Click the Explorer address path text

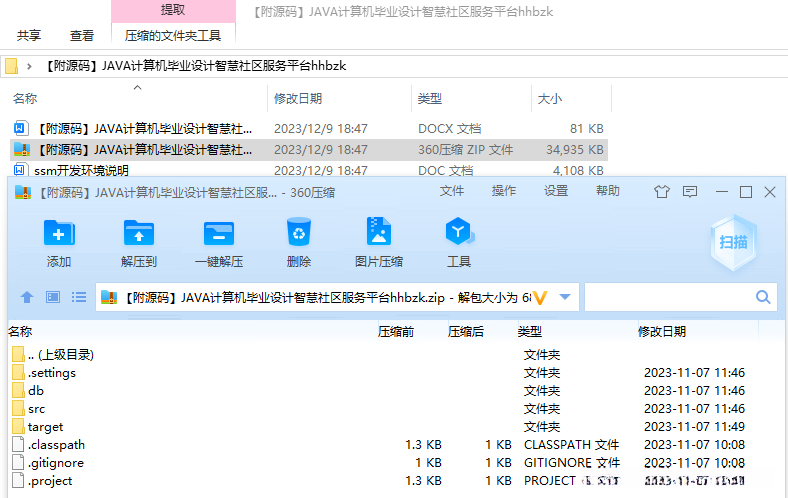coord(195,66)
